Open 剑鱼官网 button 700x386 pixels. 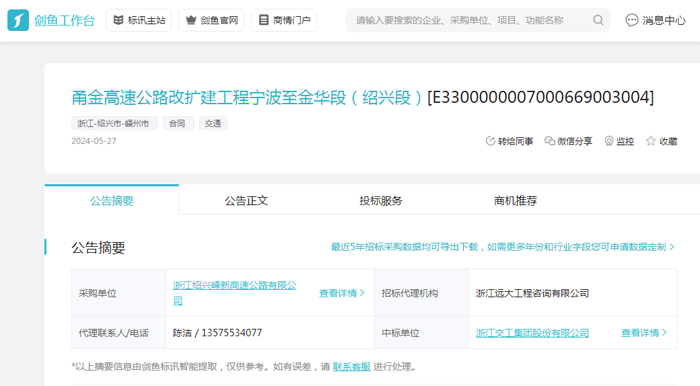tap(212, 20)
